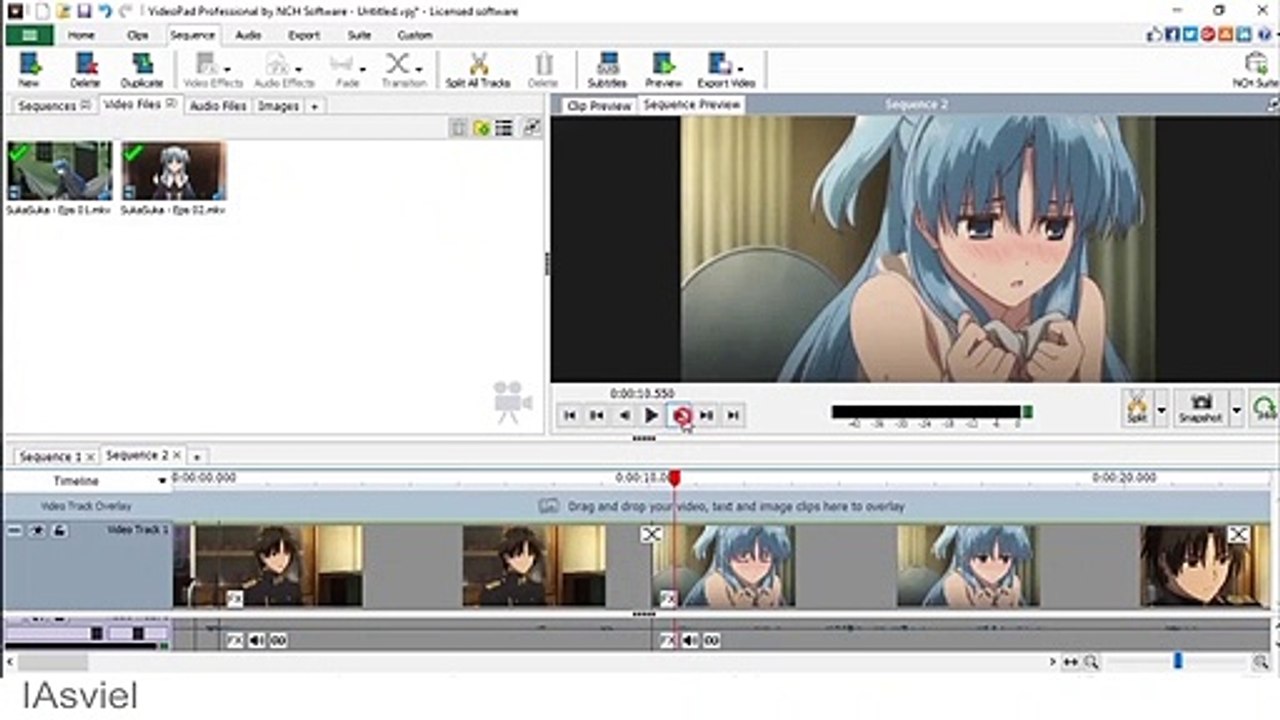Click transition icon between first and second scene
This screenshot has height=720, width=1280.
651,535
